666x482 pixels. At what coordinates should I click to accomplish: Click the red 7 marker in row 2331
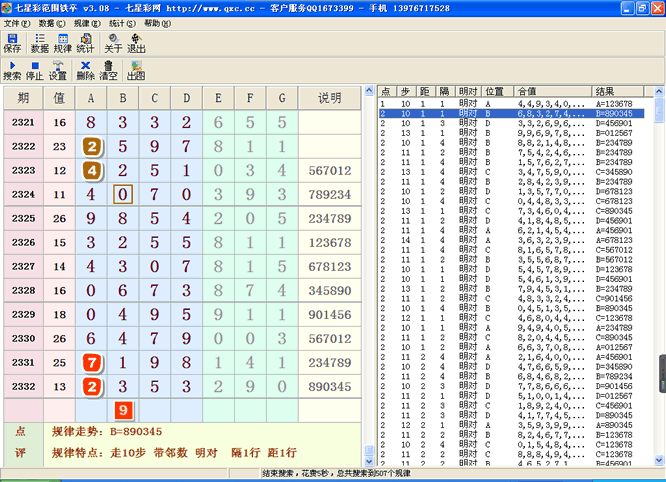click(x=92, y=363)
